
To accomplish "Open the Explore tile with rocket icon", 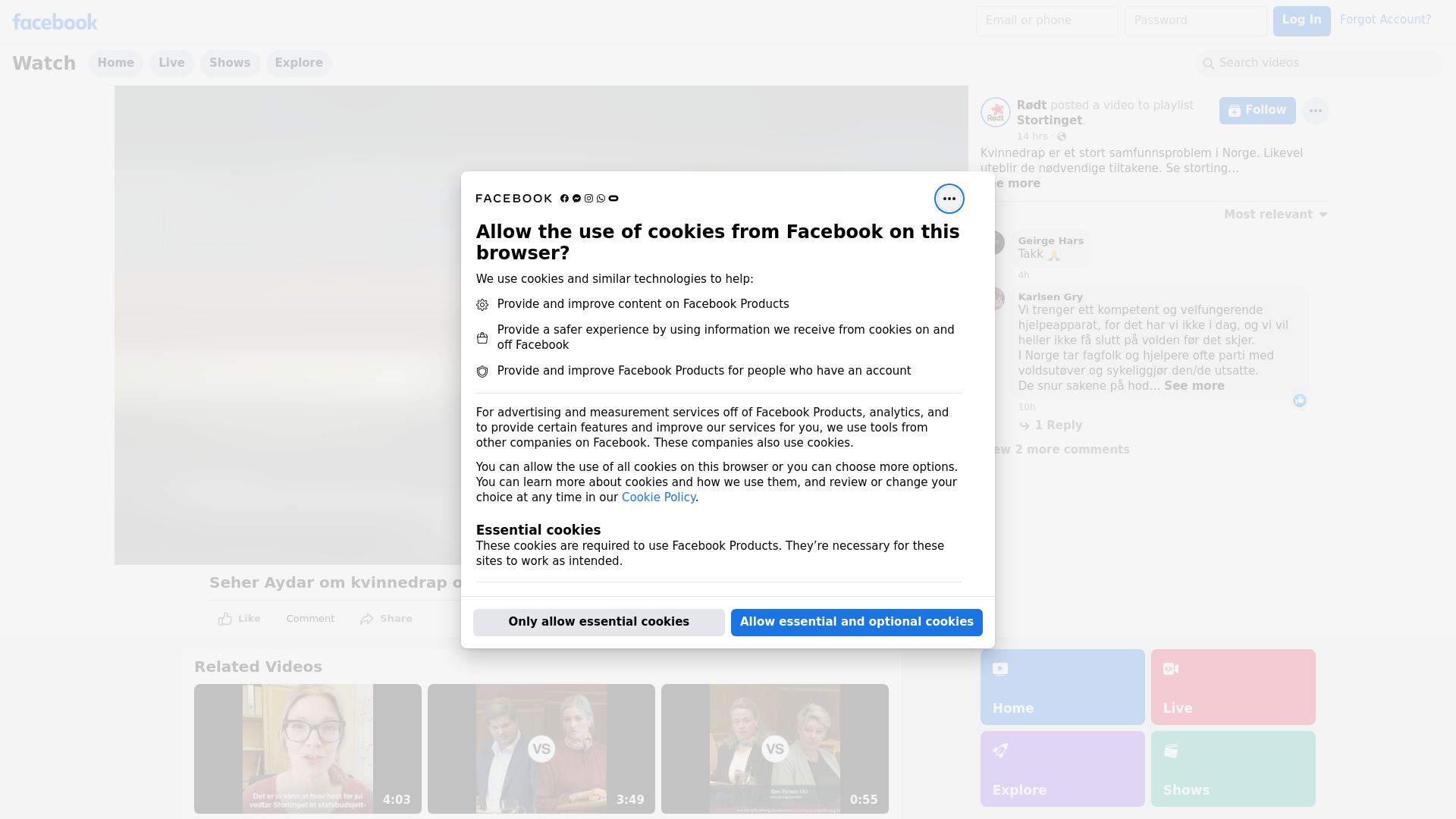I will coord(1062,768).
